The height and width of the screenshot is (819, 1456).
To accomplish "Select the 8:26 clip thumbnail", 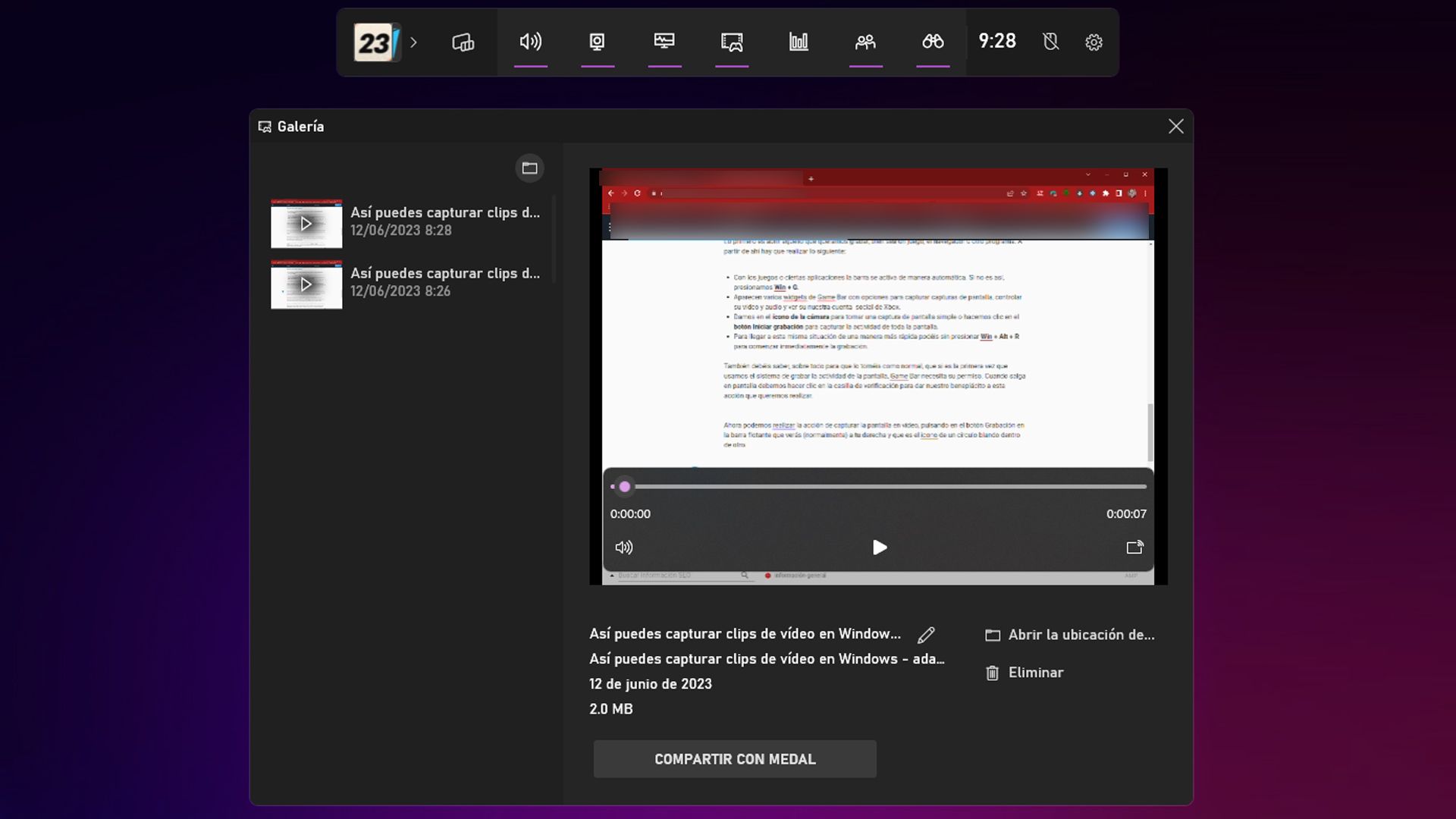I will click(306, 284).
